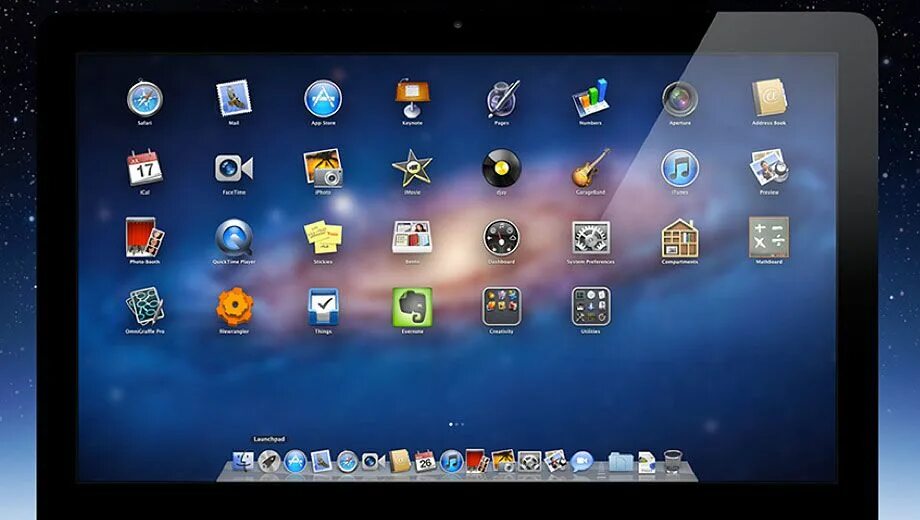Open QuickTime Player

click(234, 238)
